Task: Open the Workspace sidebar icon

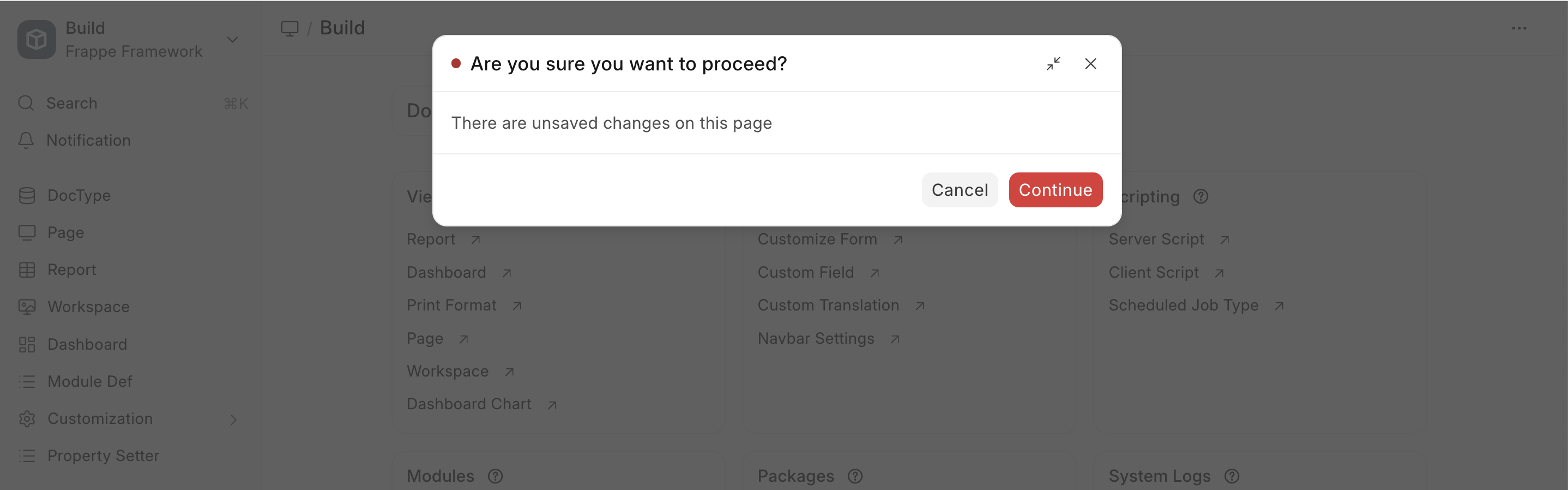Action: point(27,307)
